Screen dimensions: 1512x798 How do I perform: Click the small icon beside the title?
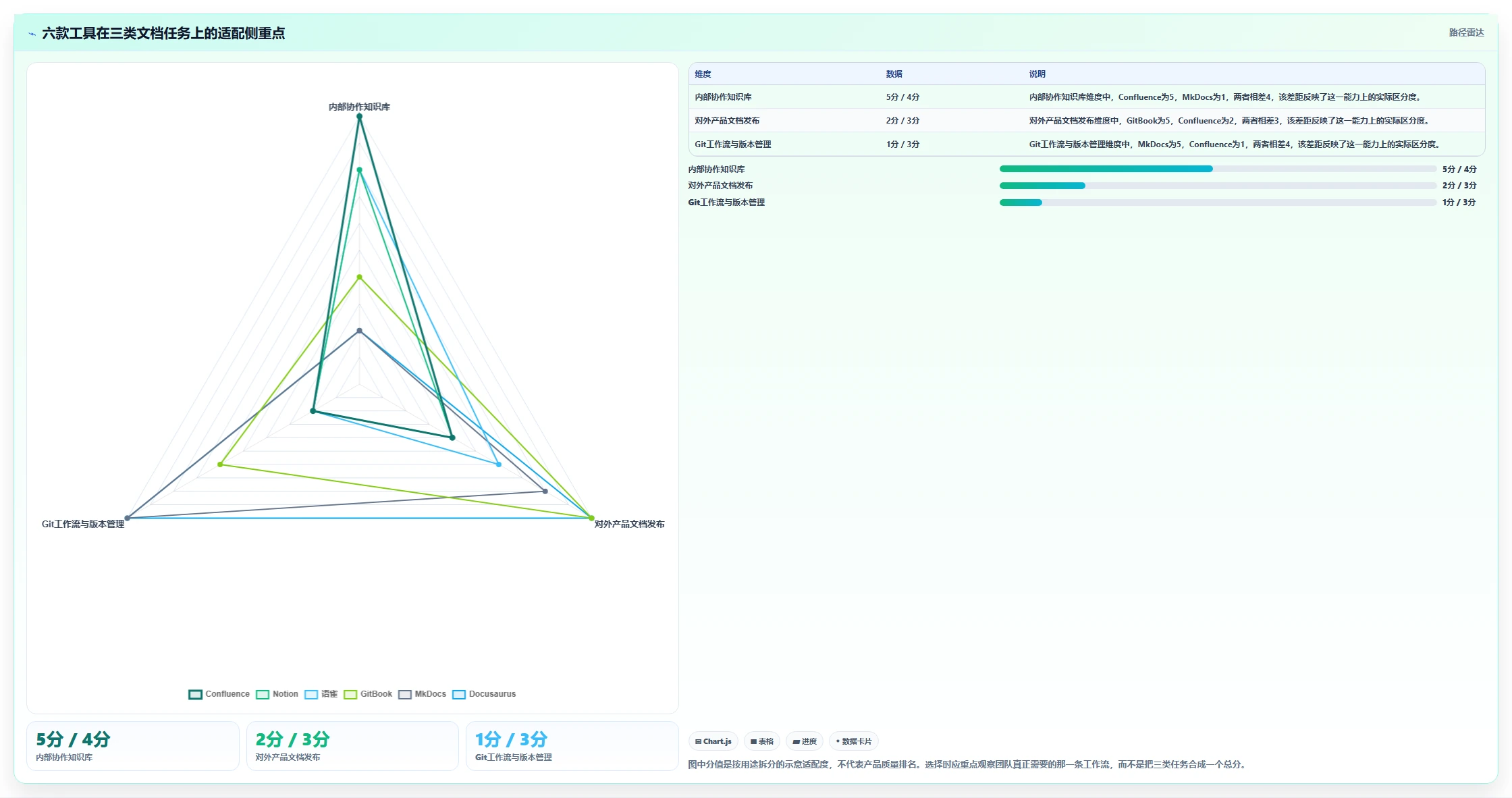click(x=32, y=34)
